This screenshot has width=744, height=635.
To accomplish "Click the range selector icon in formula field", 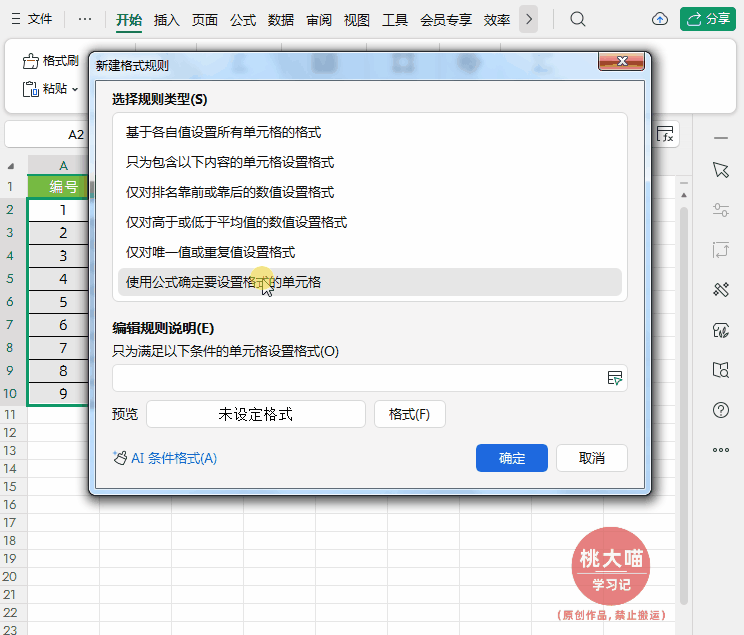I will (615, 378).
